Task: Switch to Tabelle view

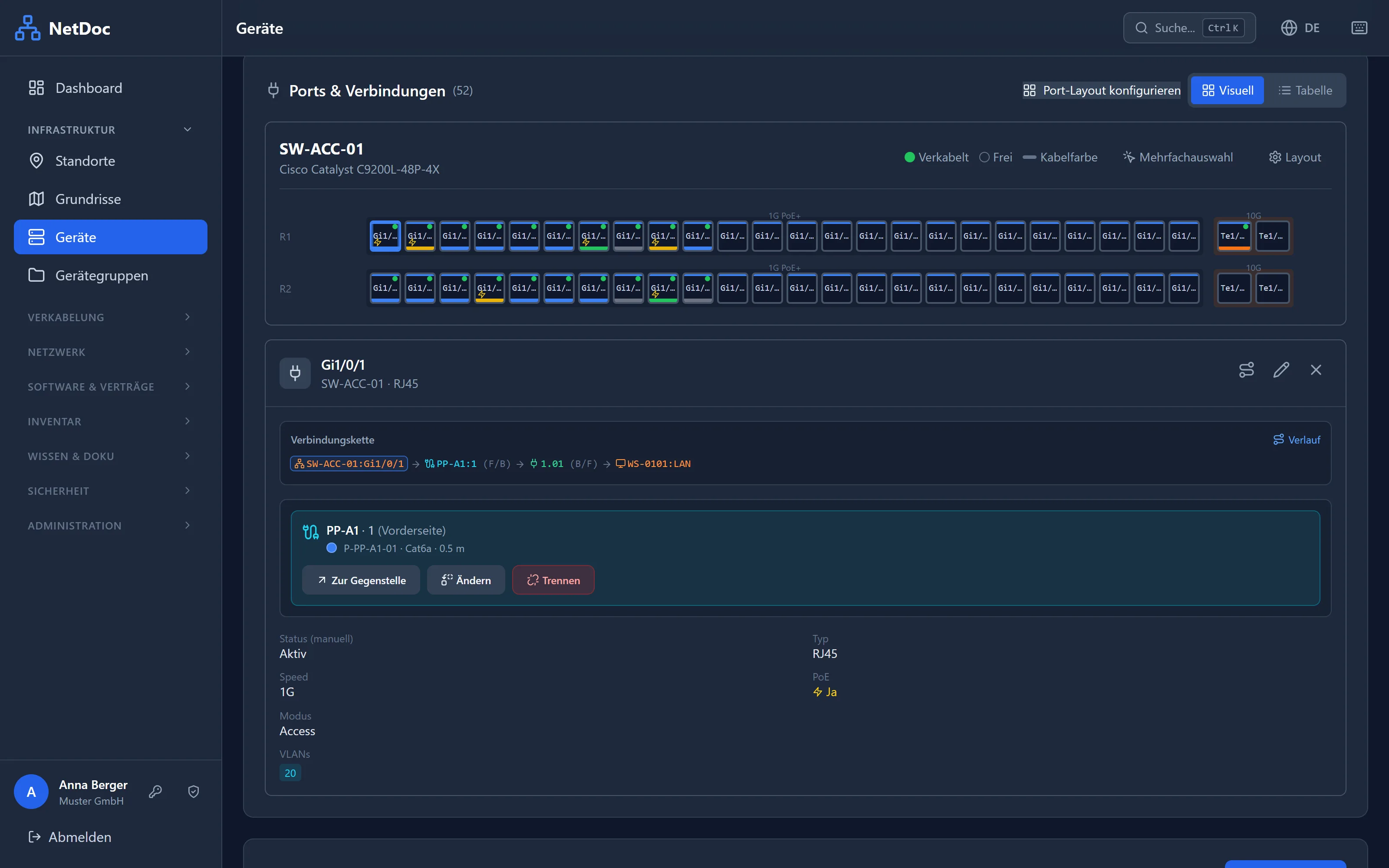Action: (x=1305, y=90)
